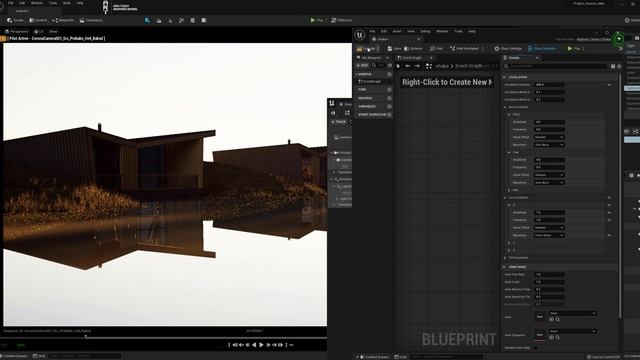Activate the blue select mode icon
640x360 pixels.
tap(147, 20)
